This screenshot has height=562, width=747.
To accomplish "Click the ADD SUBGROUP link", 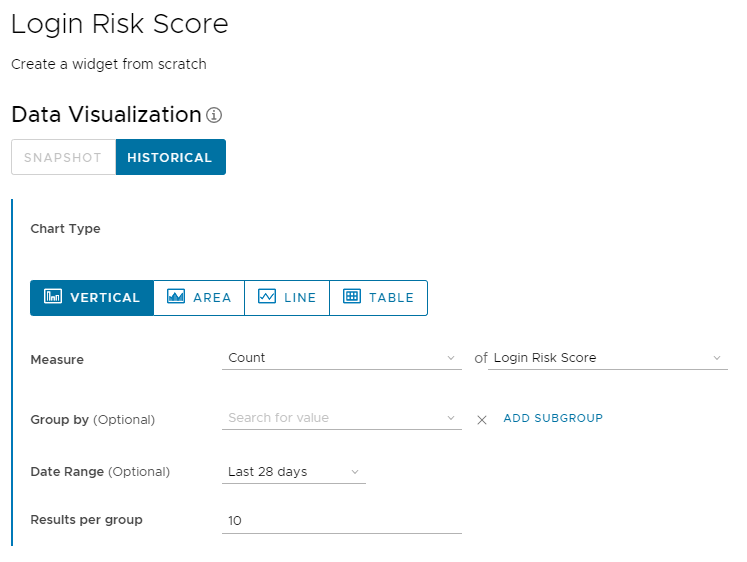I will [x=553, y=418].
